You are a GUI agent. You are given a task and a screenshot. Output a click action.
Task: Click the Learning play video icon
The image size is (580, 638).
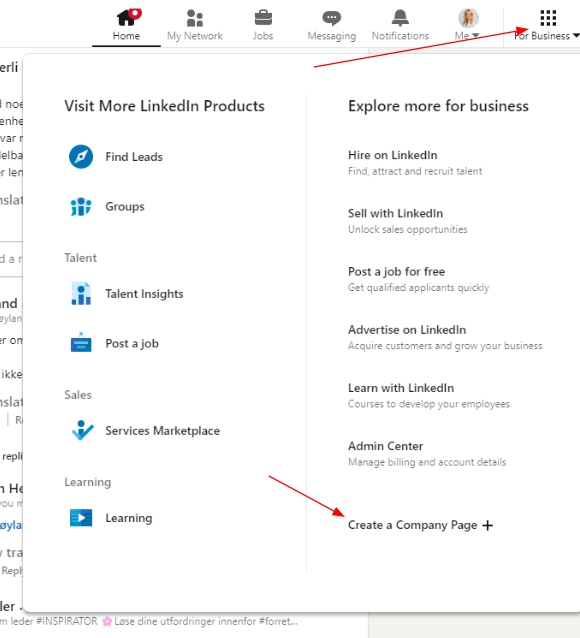coord(81,518)
